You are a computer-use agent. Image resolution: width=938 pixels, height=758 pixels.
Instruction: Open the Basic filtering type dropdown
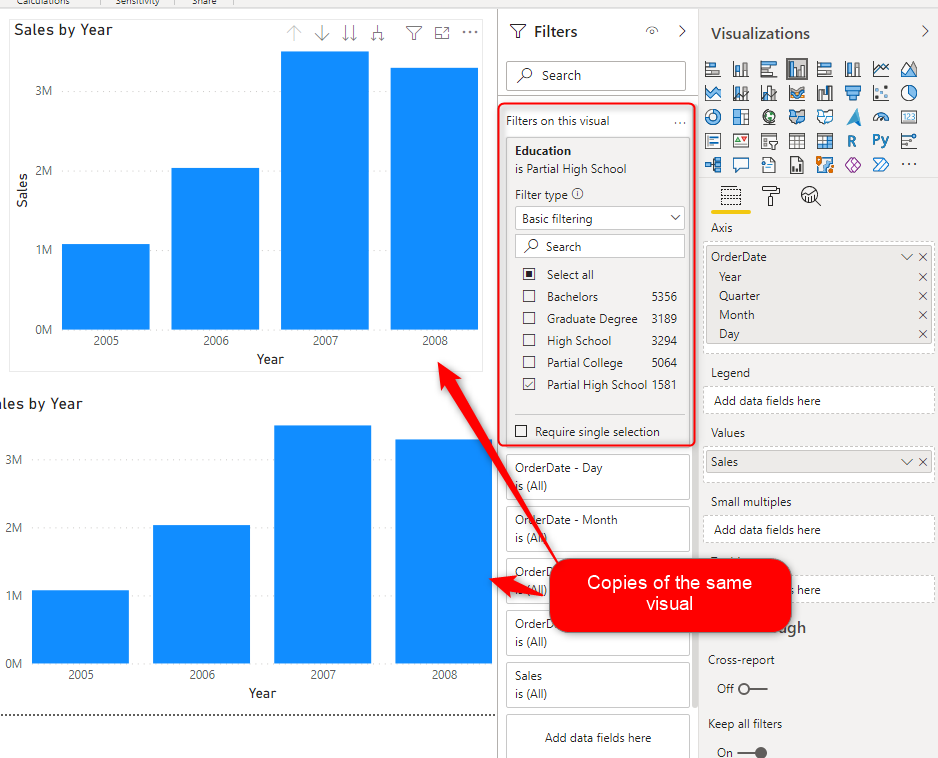600,219
